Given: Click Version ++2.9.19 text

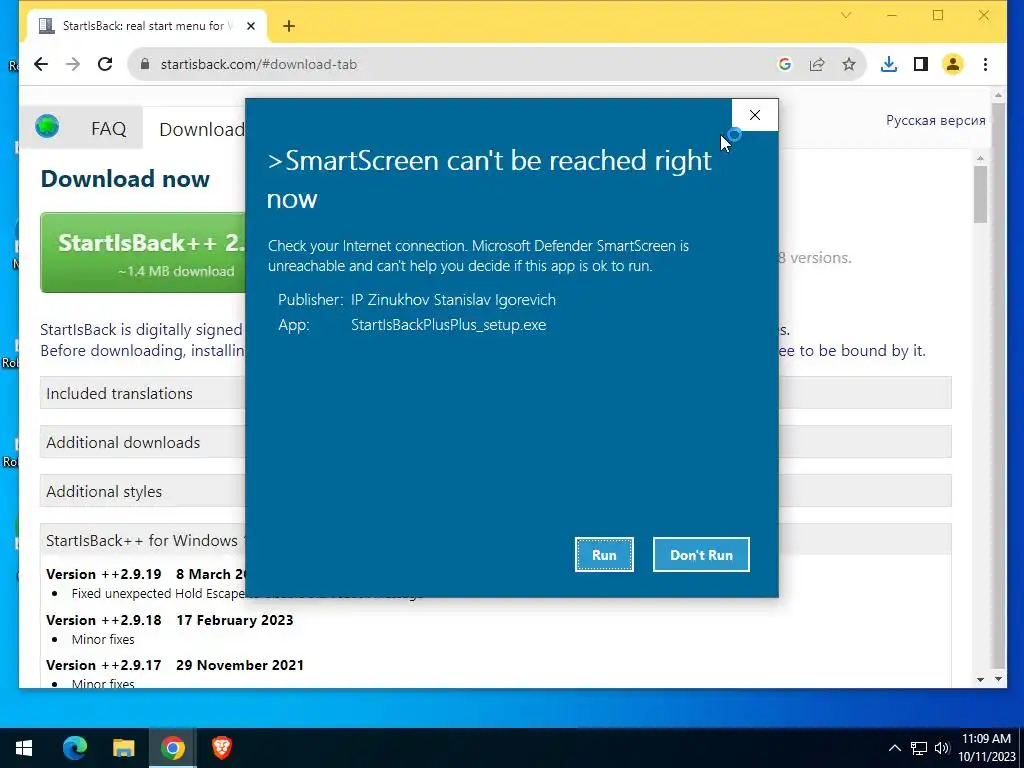Looking at the screenshot, I should 104,574.
